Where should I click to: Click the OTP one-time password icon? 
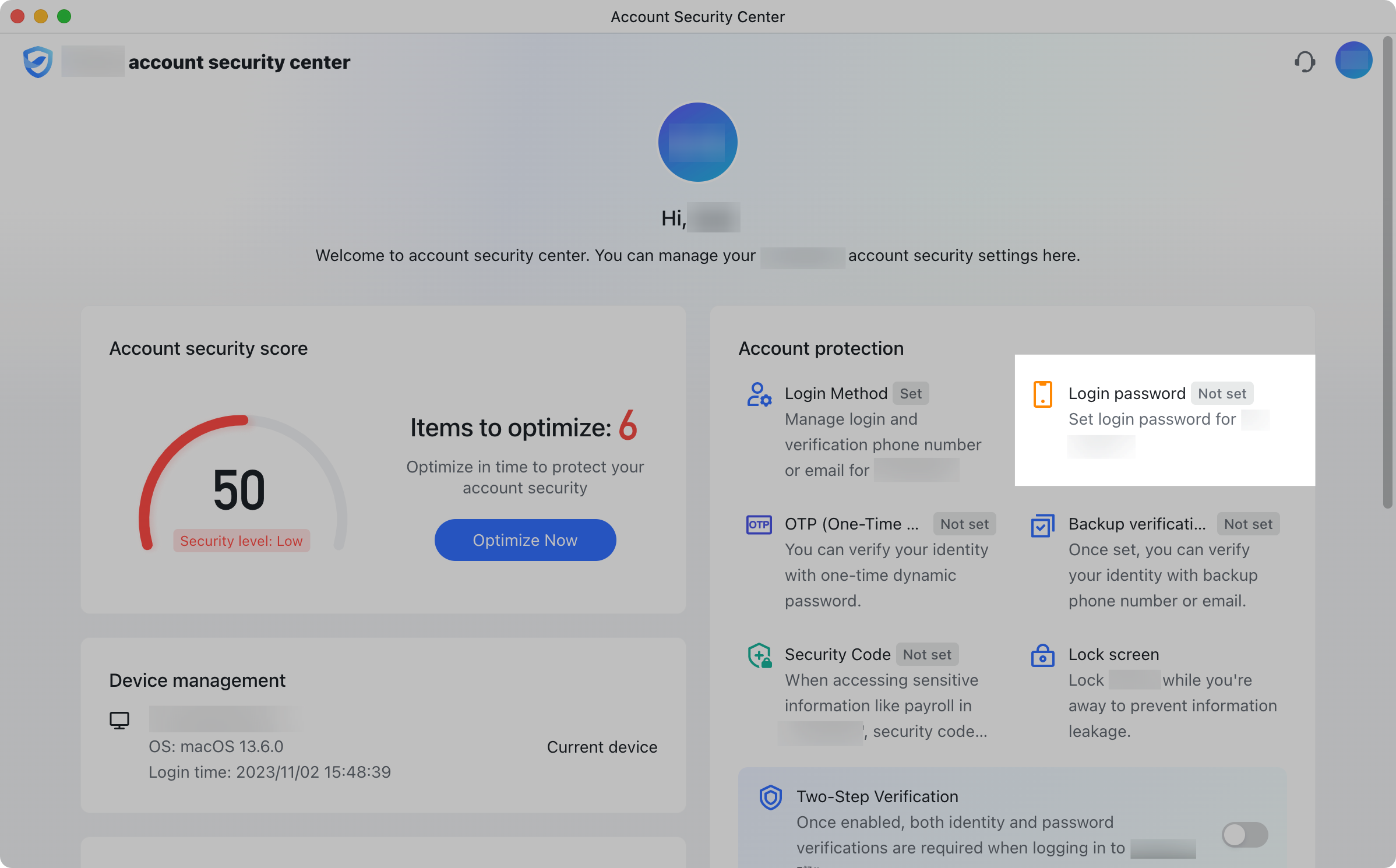(x=759, y=524)
